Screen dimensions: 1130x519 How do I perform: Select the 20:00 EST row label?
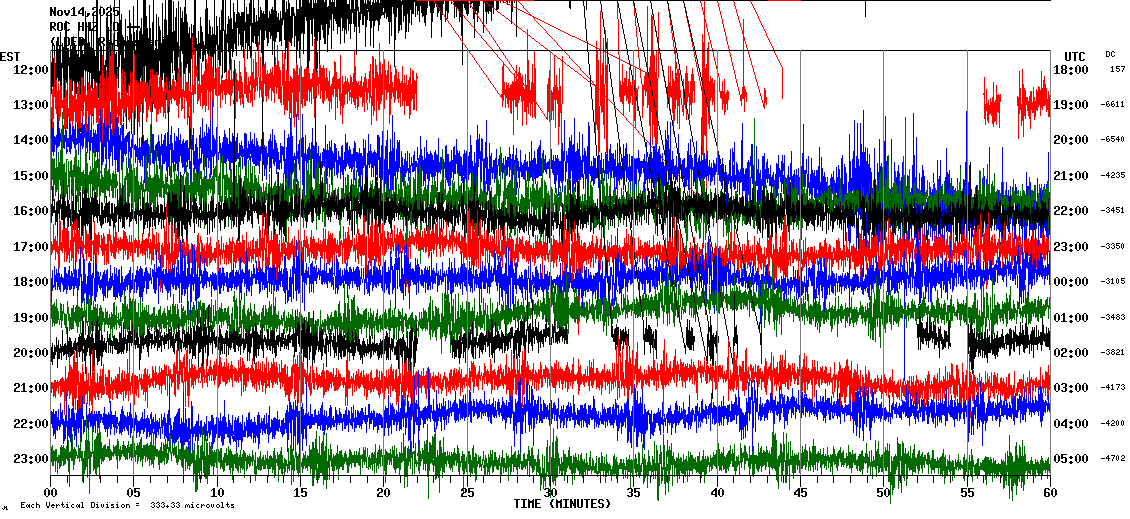coord(32,353)
